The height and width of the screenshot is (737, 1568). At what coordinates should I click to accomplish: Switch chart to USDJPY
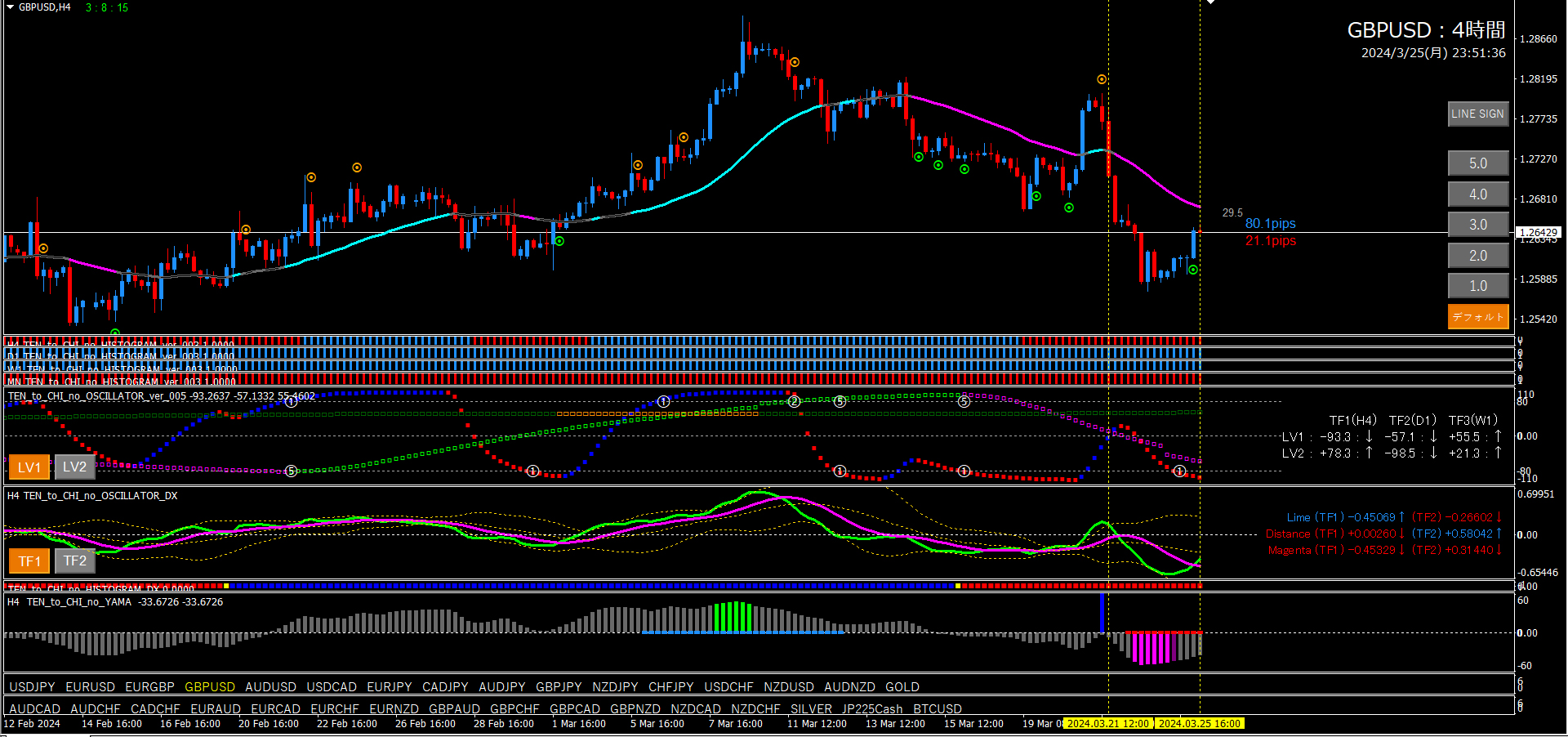(x=32, y=687)
